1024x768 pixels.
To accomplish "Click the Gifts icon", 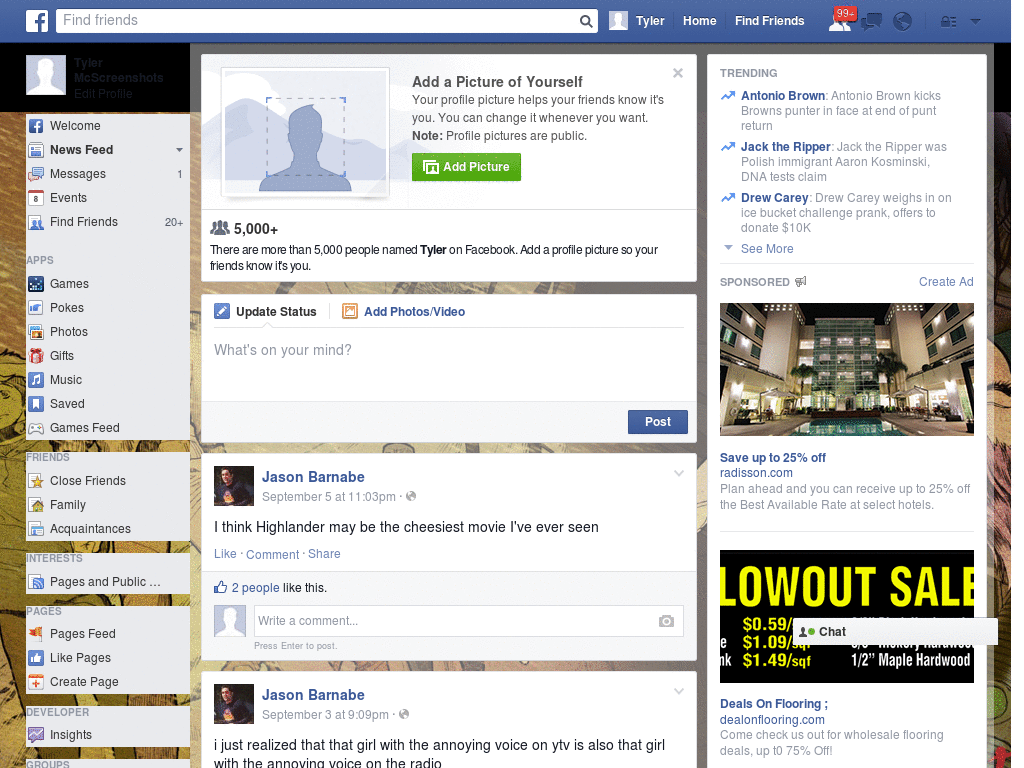I will (x=36, y=356).
